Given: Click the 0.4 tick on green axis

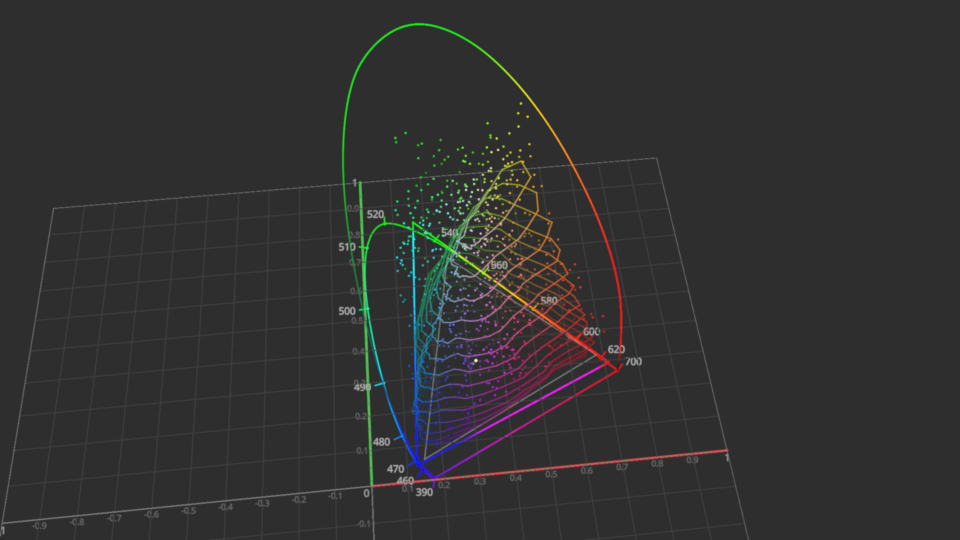Looking at the screenshot, I should point(358,351).
